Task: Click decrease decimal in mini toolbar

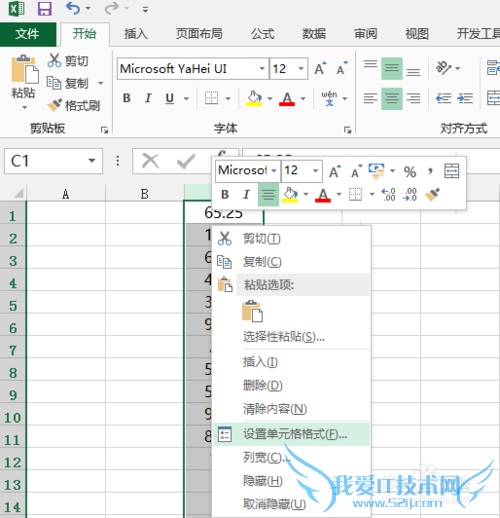Action: (410, 194)
